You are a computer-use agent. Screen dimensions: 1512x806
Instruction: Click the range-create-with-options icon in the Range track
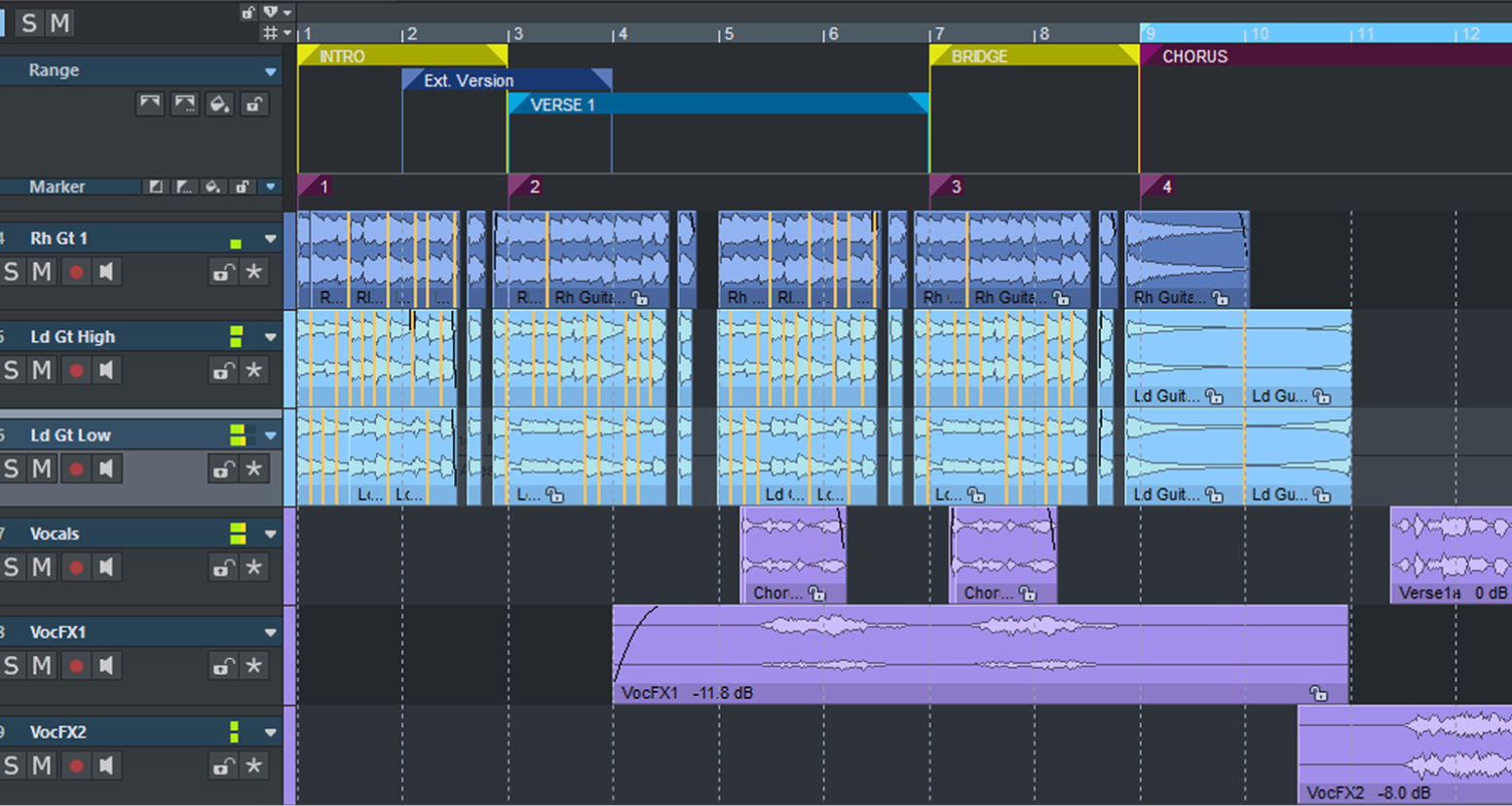click(184, 103)
